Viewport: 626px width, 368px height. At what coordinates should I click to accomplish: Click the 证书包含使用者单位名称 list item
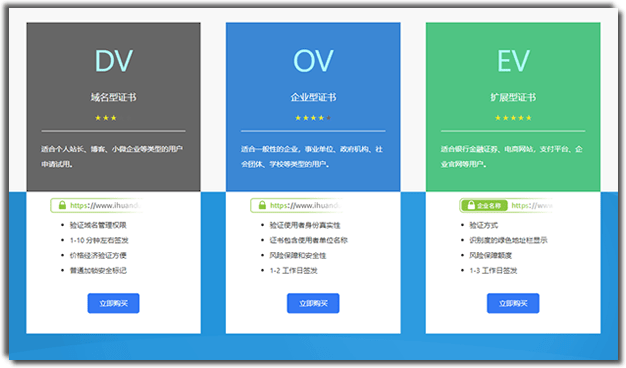point(309,240)
